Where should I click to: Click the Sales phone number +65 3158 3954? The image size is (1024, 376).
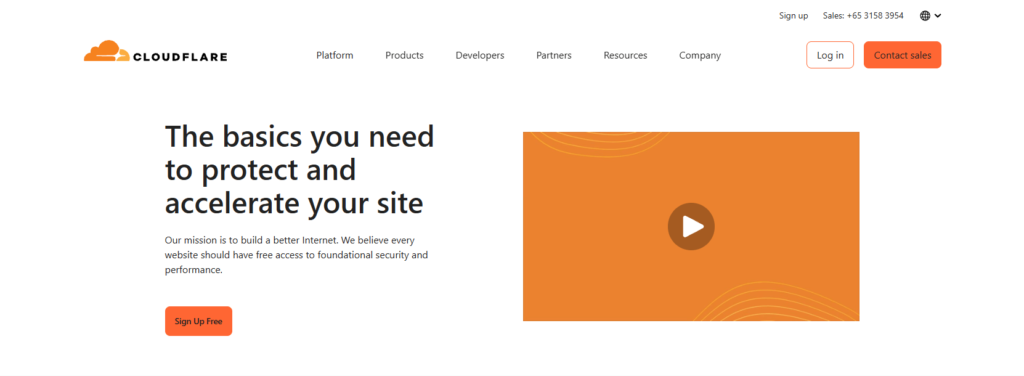tap(875, 16)
